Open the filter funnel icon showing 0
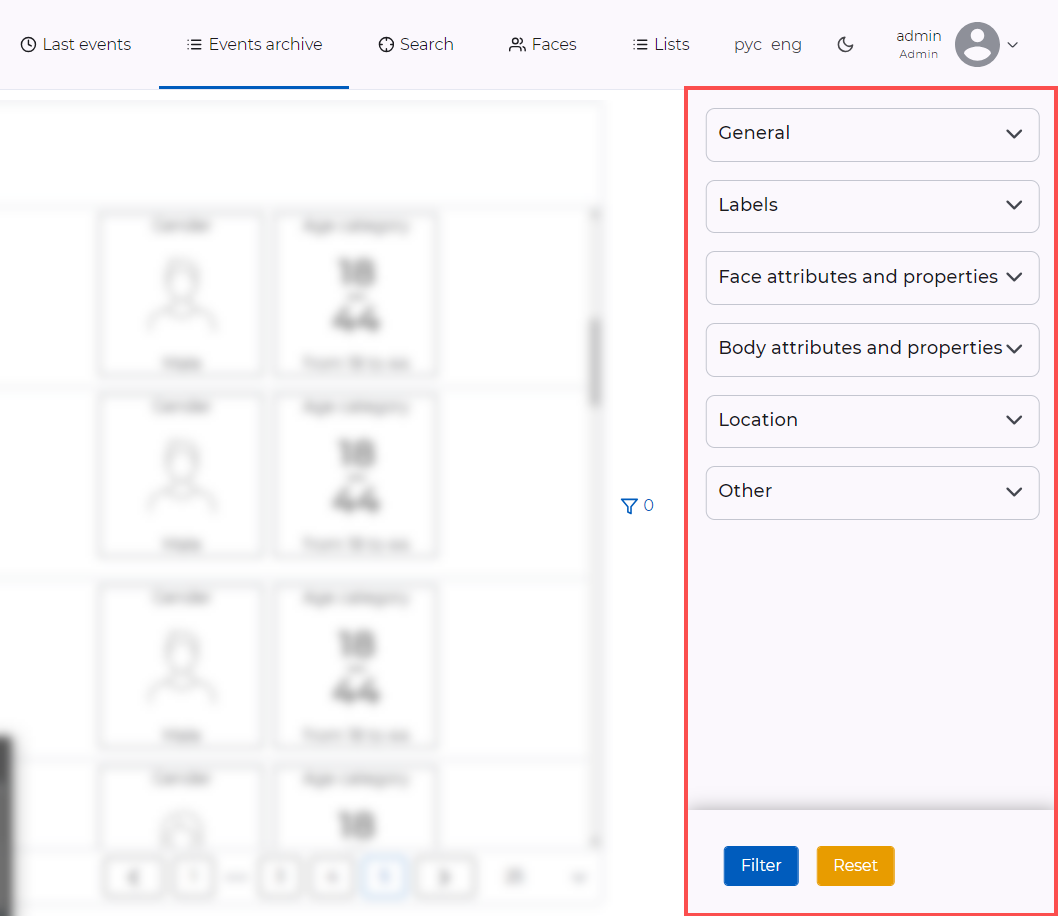The width and height of the screenshot is (1058, 916). click(627, 506)
